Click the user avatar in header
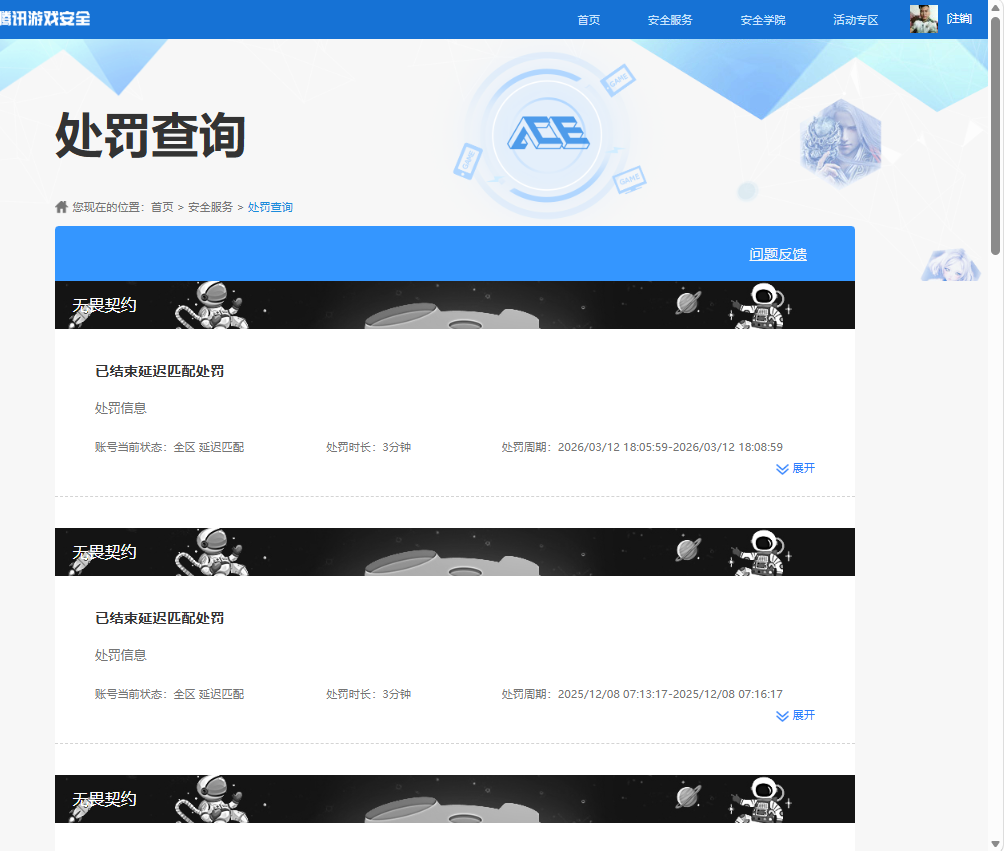 click(923, 19)
